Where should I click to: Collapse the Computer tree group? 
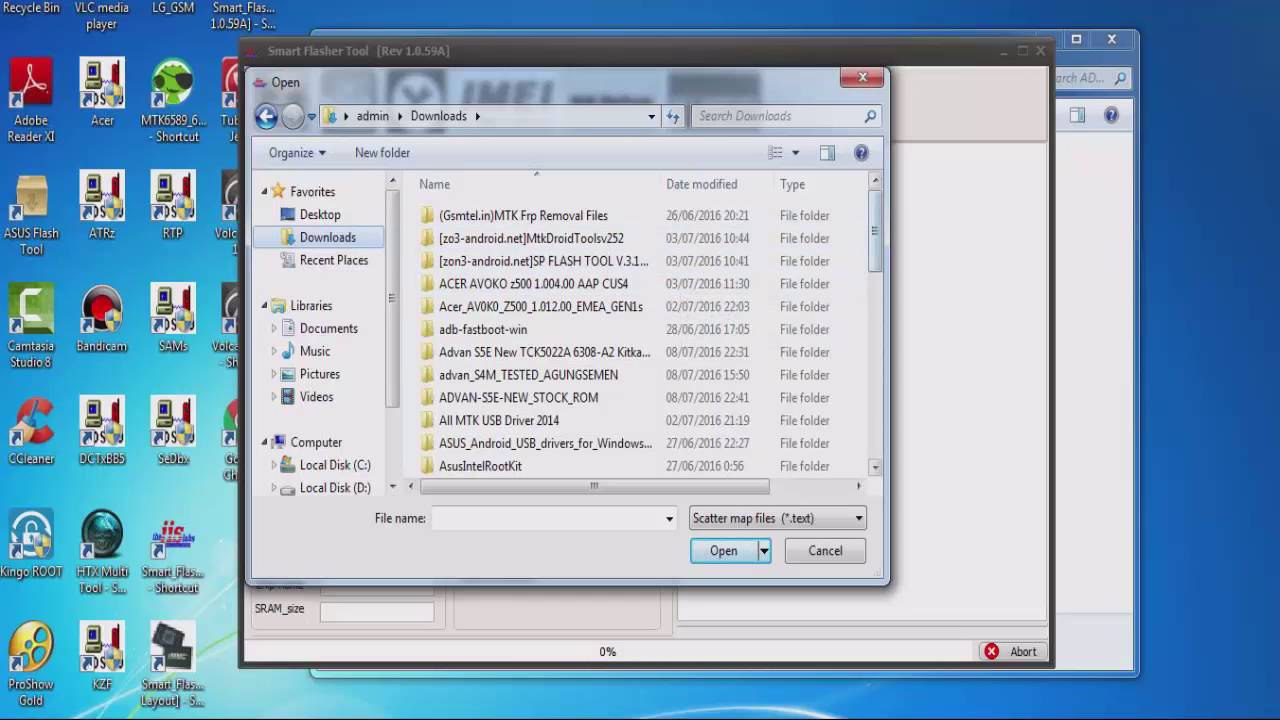click(266, 442)
